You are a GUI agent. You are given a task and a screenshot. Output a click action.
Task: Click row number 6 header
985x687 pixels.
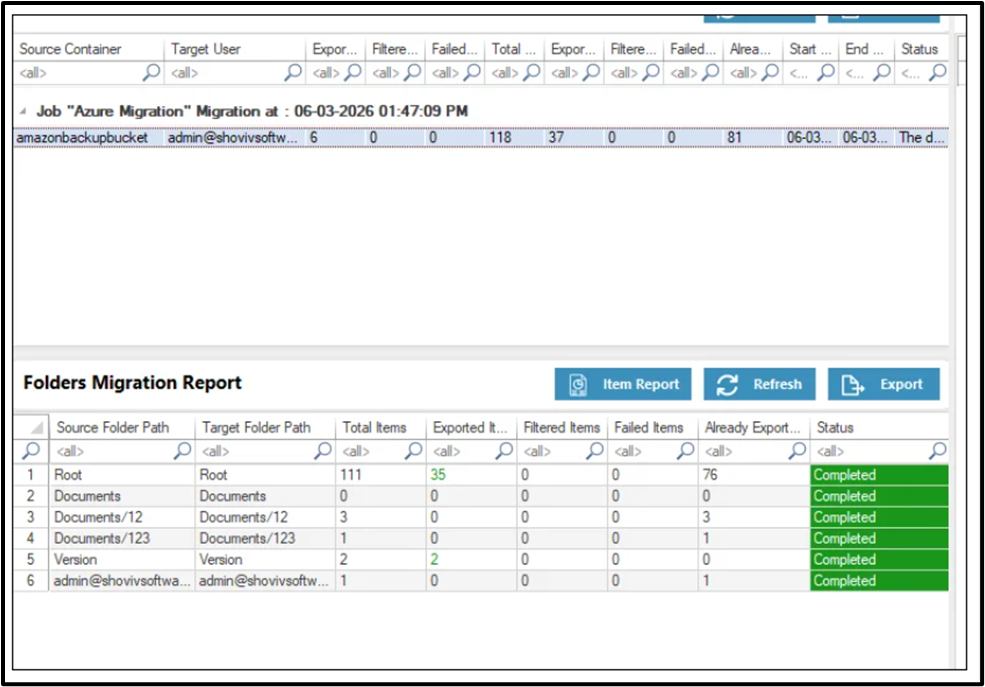31,581
